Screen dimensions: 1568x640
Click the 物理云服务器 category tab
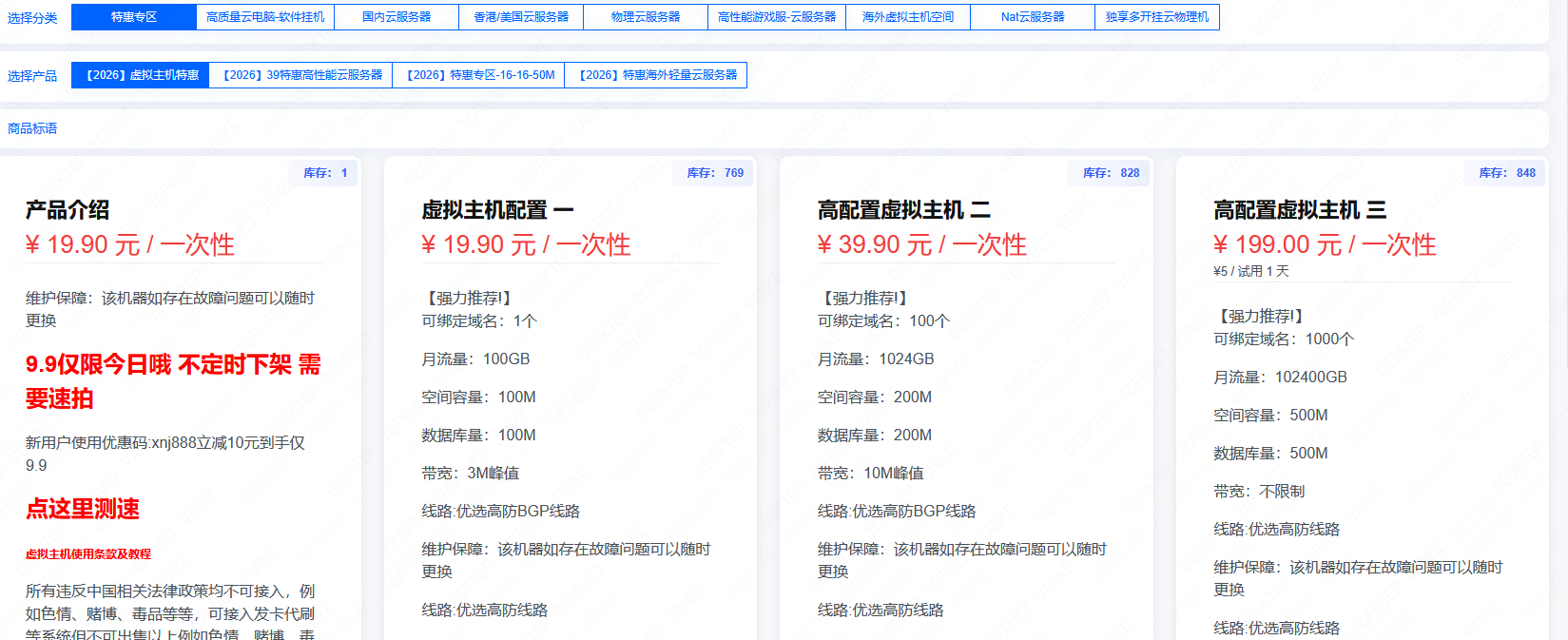646,17
